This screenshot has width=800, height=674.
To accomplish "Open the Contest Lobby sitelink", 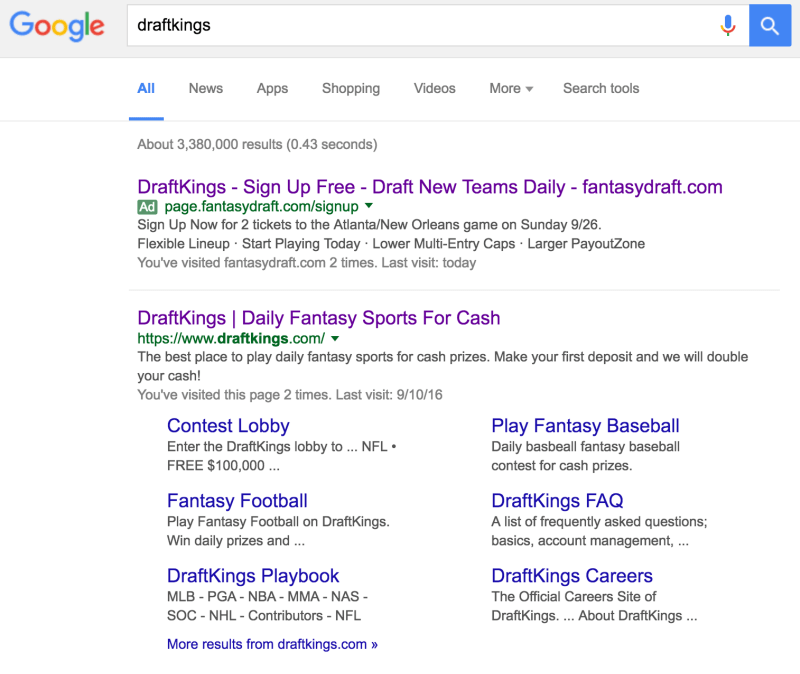I will [x=228, y=426].
